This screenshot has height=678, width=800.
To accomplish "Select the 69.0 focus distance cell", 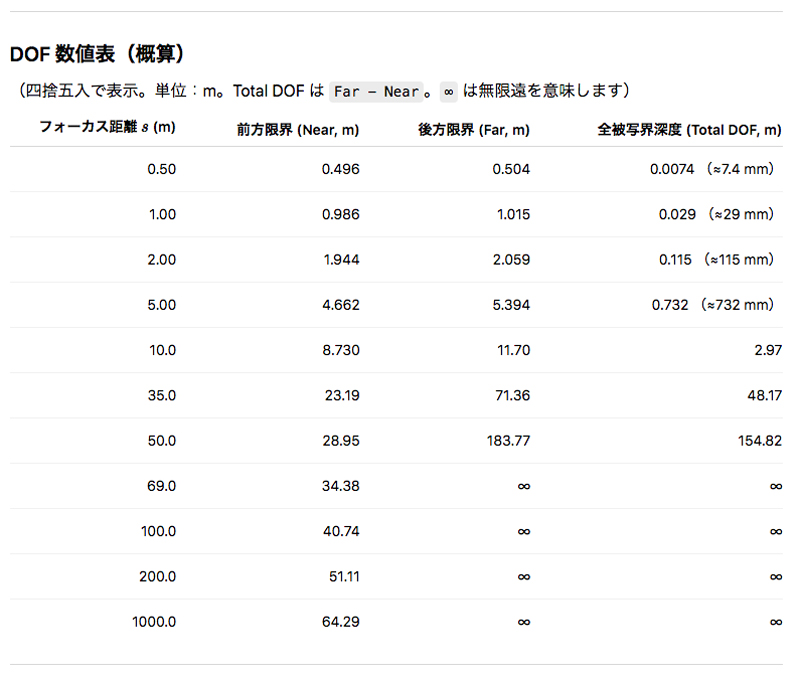I will point(160,485).
